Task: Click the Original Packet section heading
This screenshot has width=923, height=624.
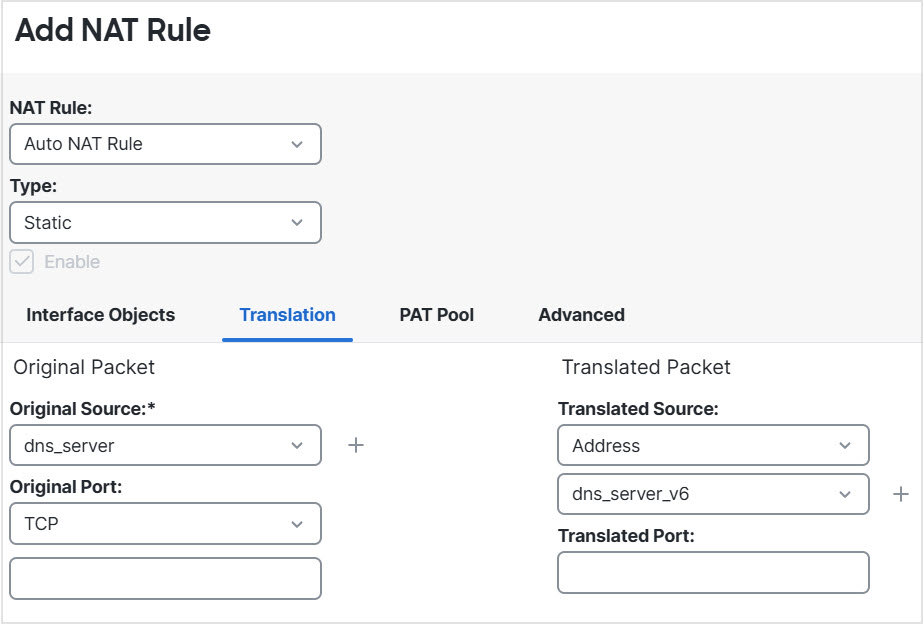Action: tap(84, 367)
